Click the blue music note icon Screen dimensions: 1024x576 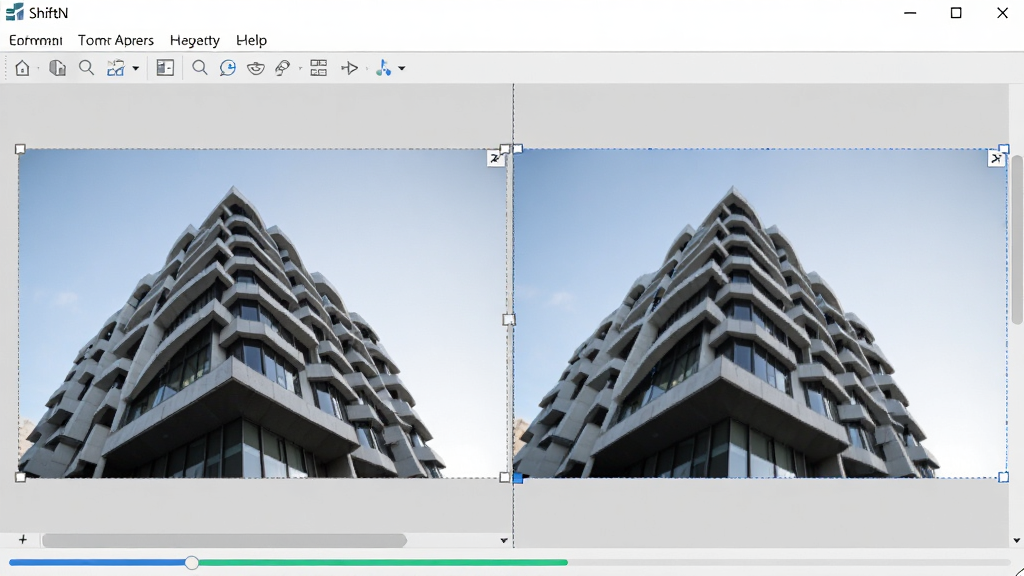coord(383,68)
